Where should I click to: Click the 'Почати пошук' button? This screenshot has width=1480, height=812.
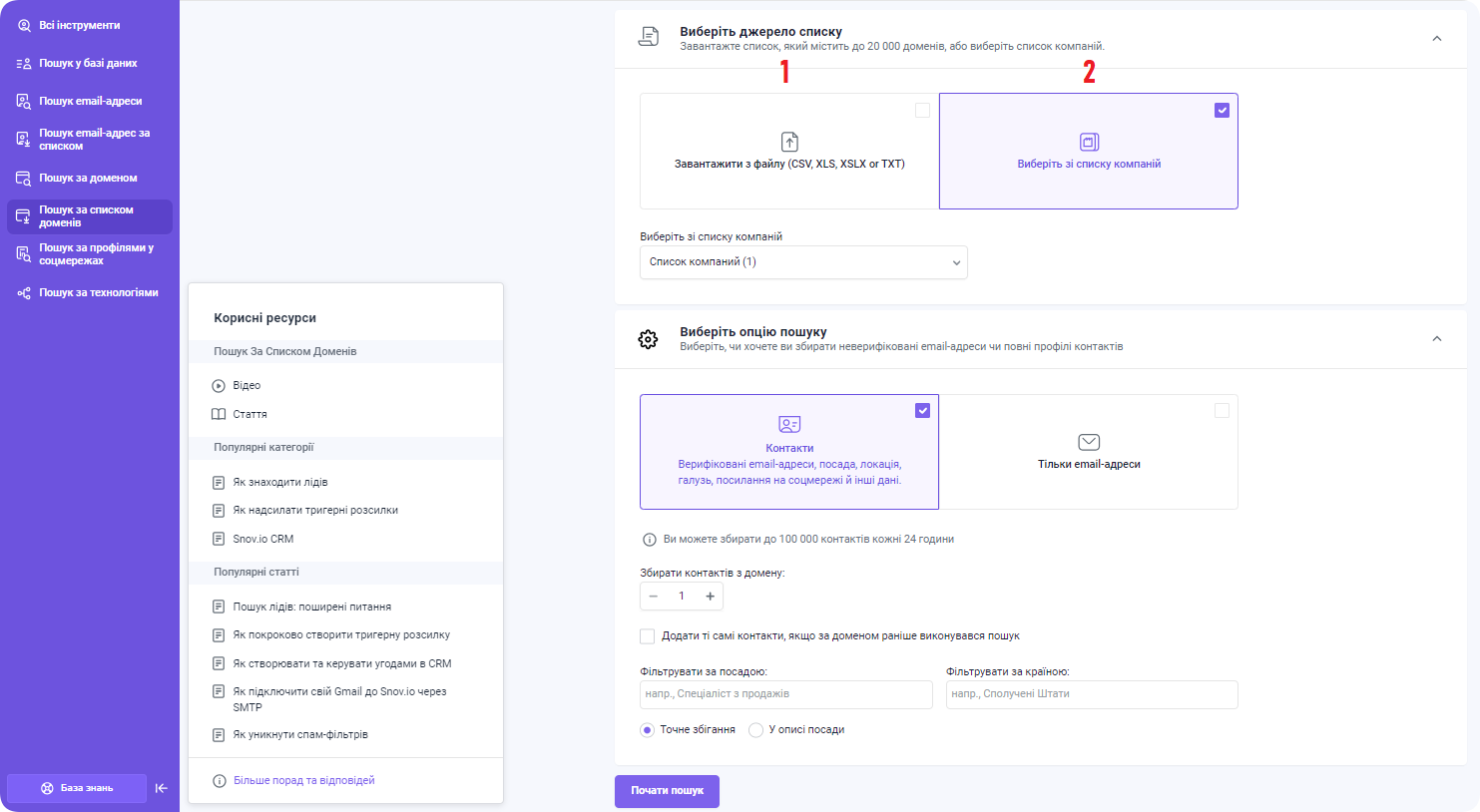click(x=667, y=791)
